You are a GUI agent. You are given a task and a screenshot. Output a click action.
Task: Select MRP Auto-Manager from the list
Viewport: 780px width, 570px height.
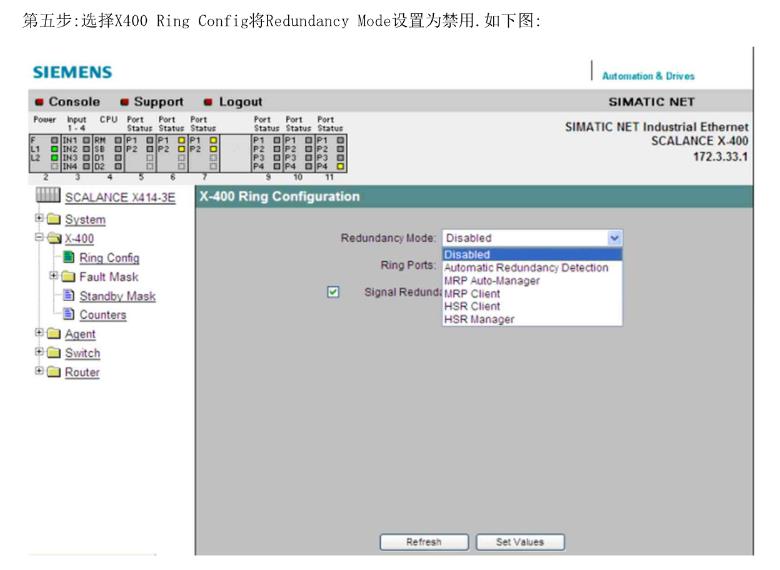click(x=491, y=281)
